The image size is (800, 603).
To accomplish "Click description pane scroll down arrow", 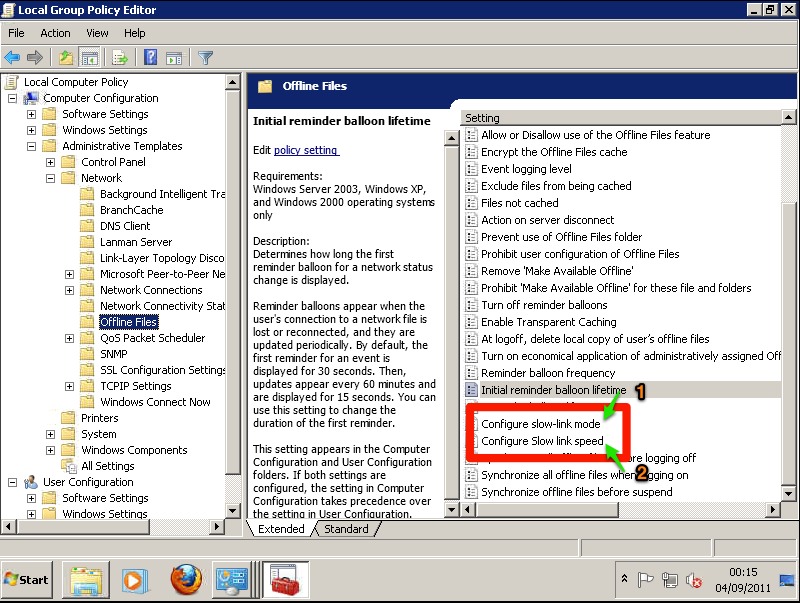I will pos(452,509).
